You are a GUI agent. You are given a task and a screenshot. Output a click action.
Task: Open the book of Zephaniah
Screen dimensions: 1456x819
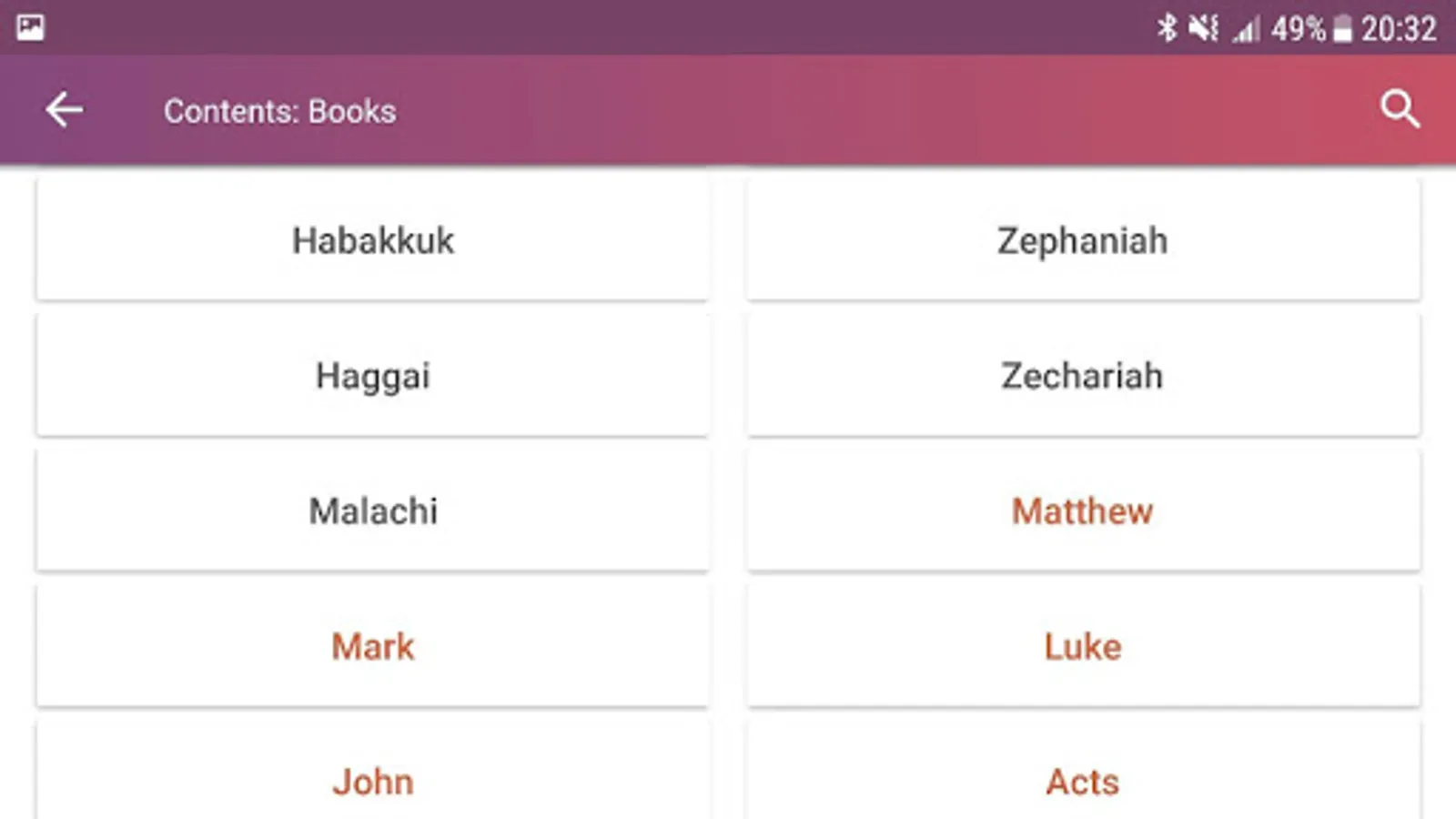tap(1082, 240)
